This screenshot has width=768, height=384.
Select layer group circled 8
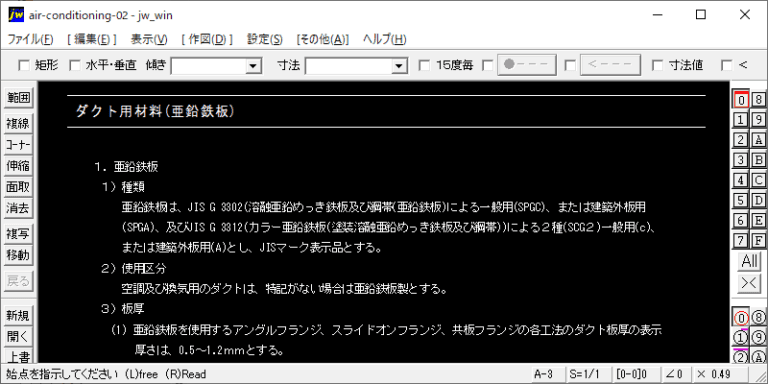(x=759, y=317)
